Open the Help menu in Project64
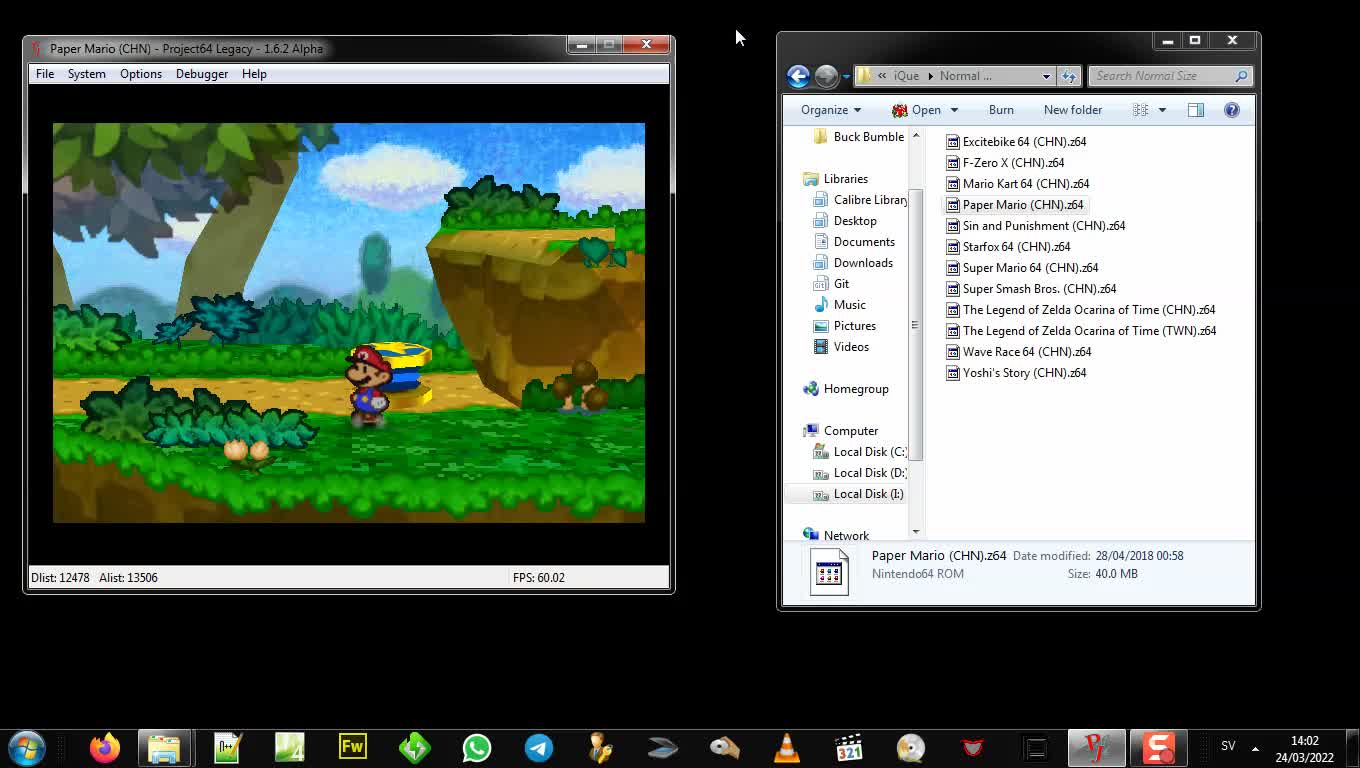The width and height of the screenshot is (1360, 768). coord(254,74)
